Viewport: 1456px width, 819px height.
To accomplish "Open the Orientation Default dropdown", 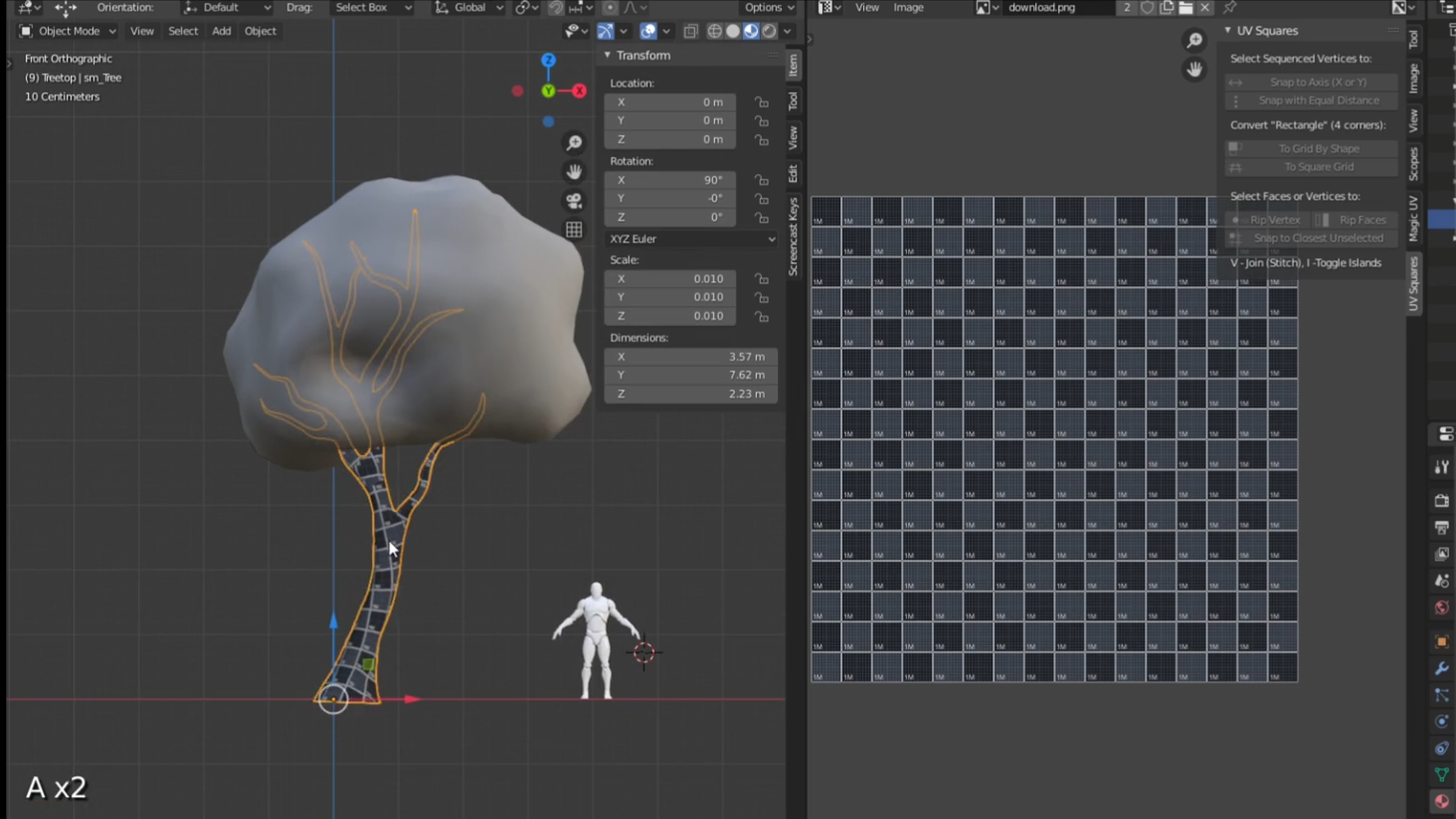I will coord(228,8).
